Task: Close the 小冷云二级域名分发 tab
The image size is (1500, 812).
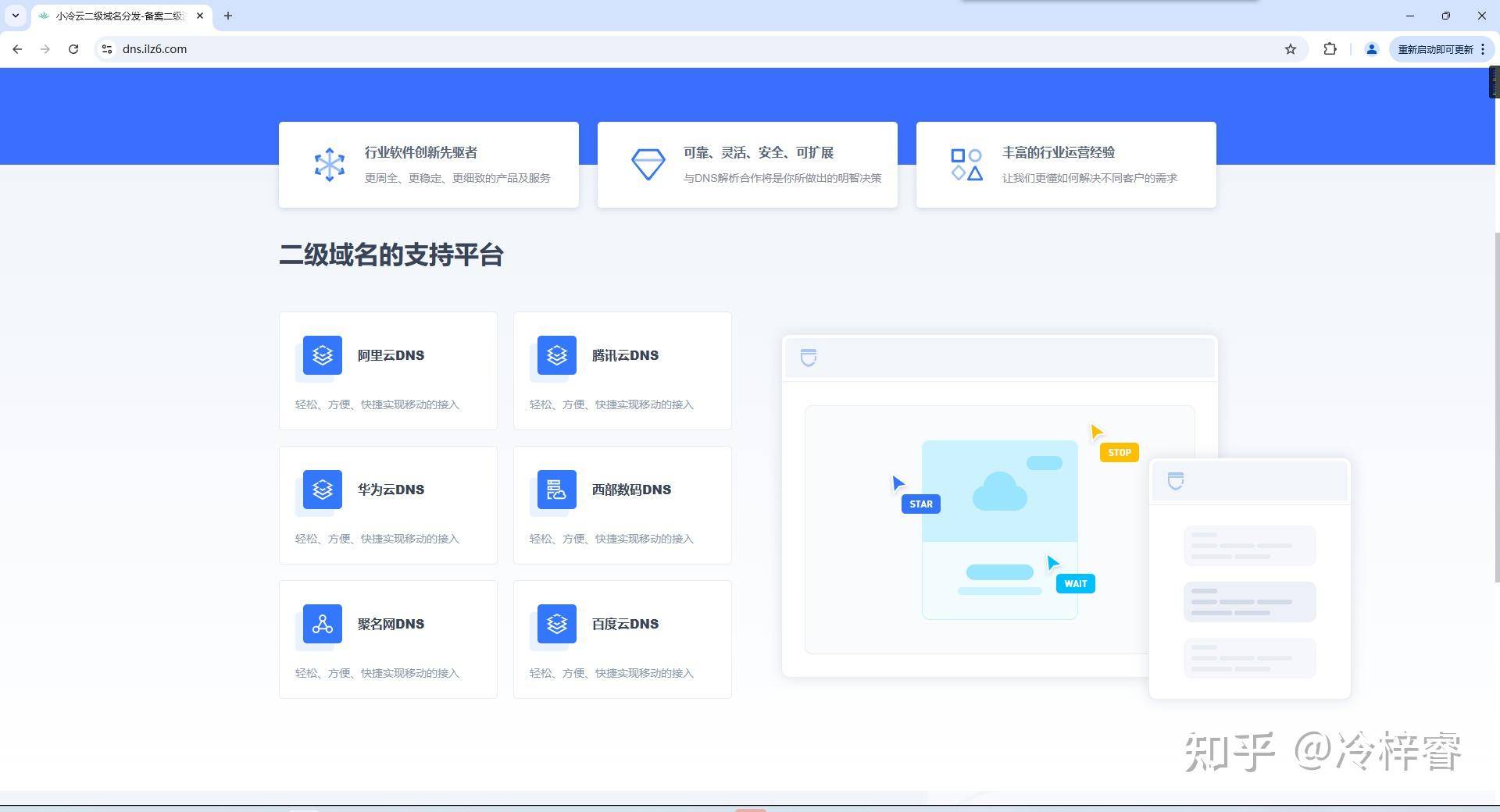Action: tap(200, 16)
